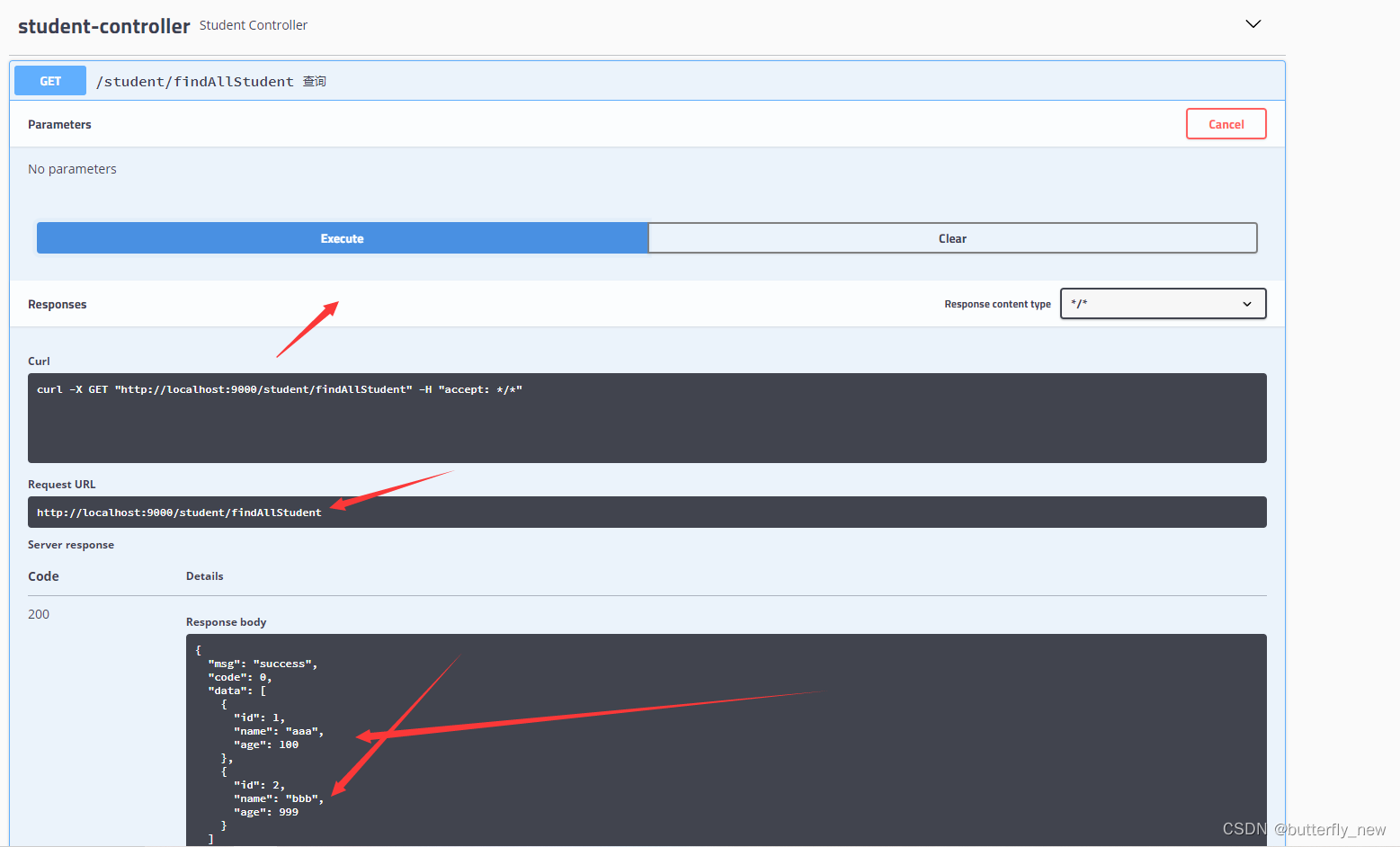Click the "Server response" label
Viewport: 1400px width, 847px height.
coord(71,545)
